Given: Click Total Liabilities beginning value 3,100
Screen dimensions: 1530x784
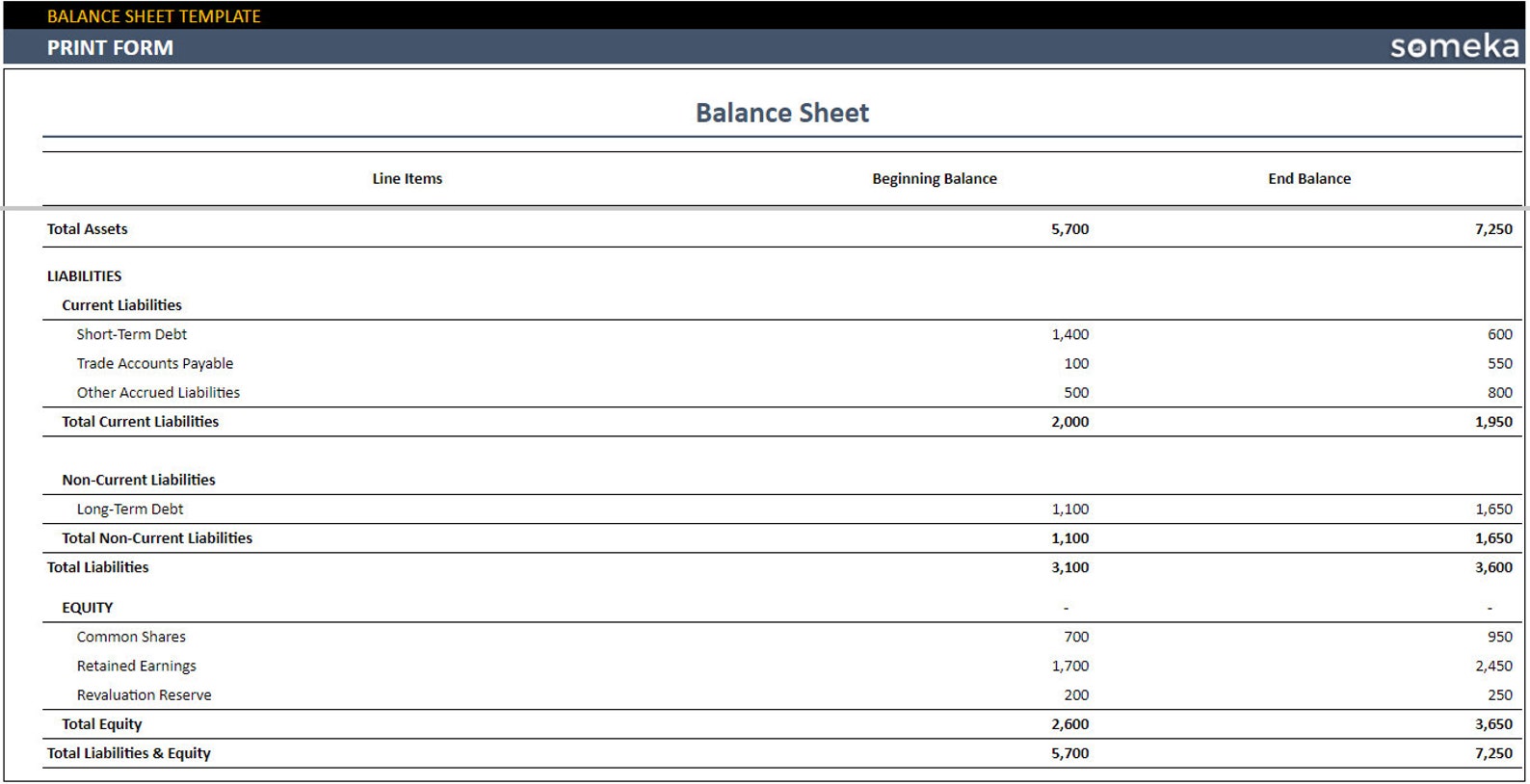Looking at the screenshot, I should pos(1069,567).
